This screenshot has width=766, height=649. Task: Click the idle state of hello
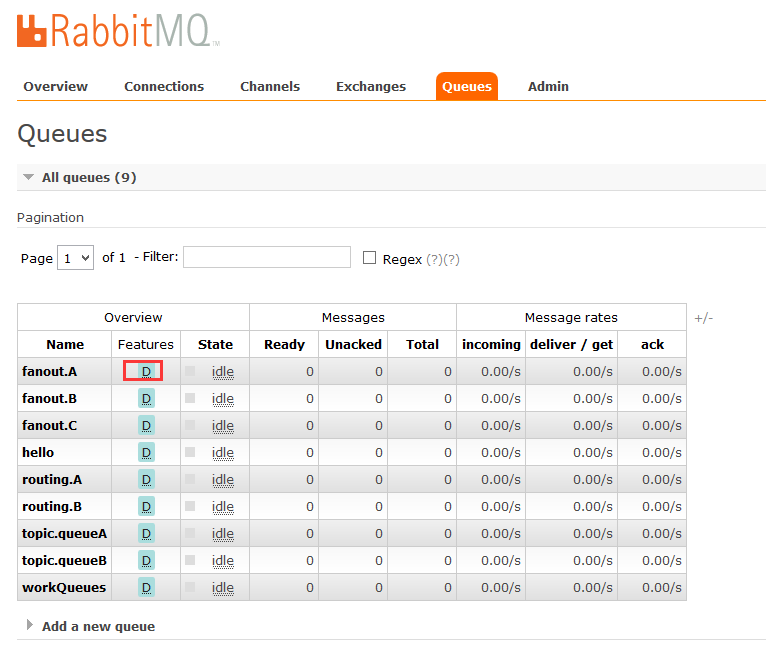223,452
